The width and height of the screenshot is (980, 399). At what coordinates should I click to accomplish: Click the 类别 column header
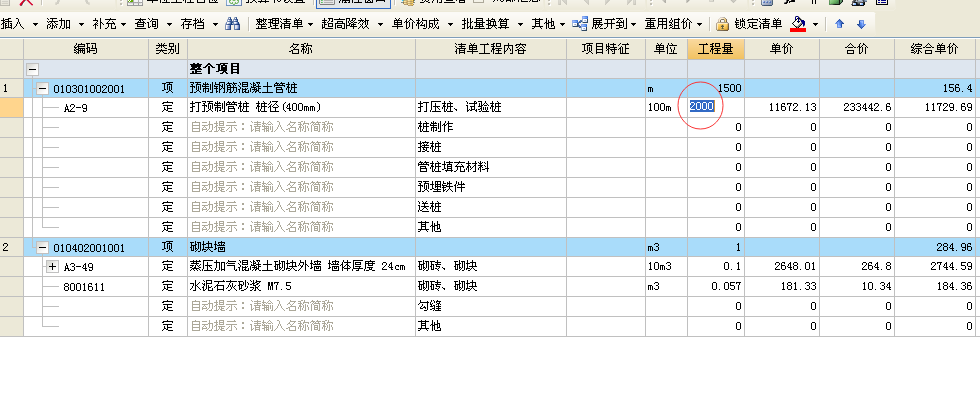coord(168,49)
